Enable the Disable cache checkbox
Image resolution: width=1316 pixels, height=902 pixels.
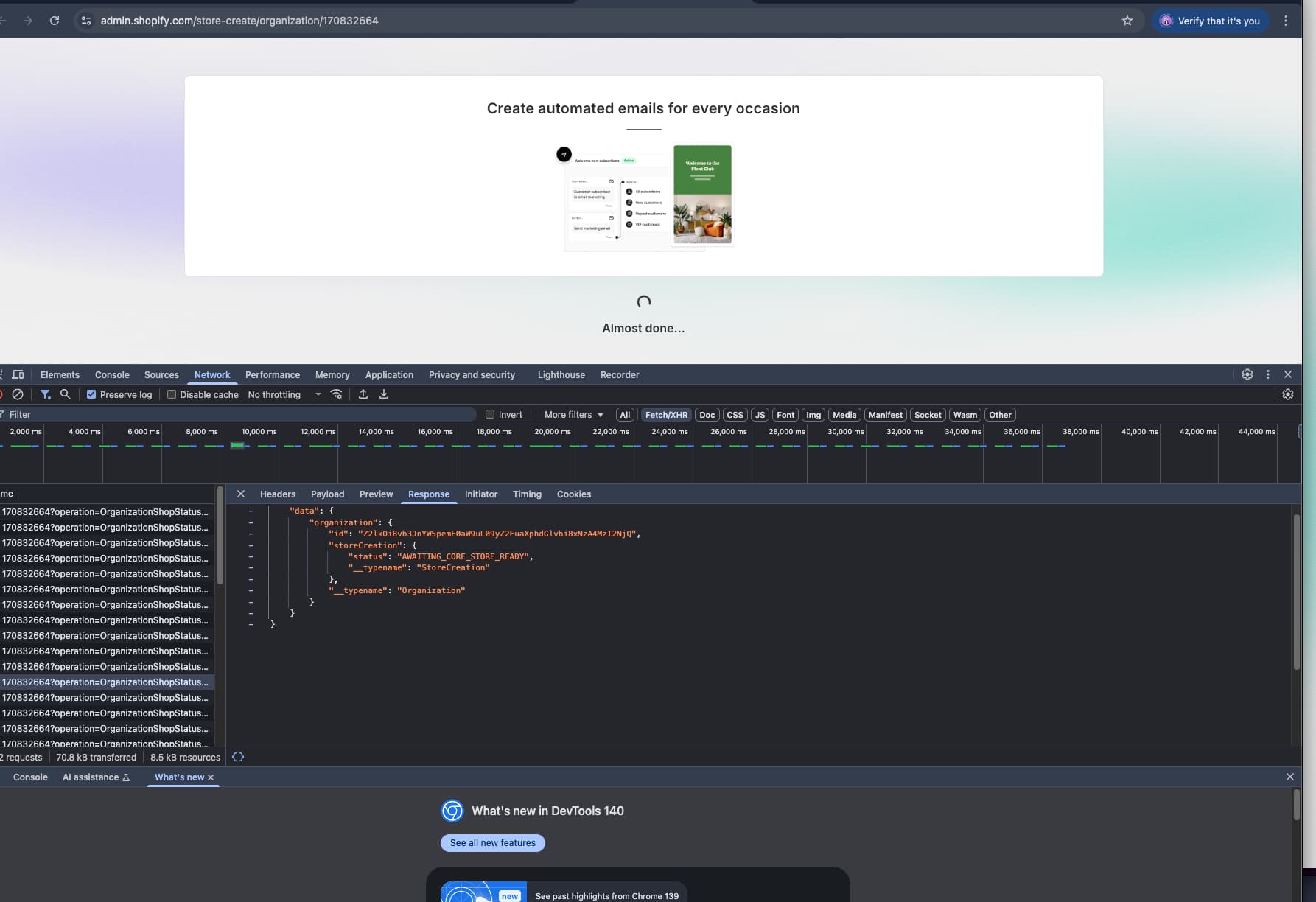pos(172,394)
